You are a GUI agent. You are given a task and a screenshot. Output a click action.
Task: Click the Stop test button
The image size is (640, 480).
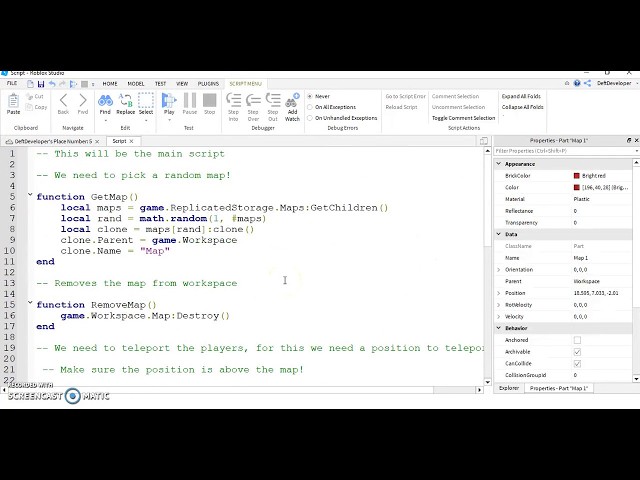pyautogui.click(x=209, y=100)
